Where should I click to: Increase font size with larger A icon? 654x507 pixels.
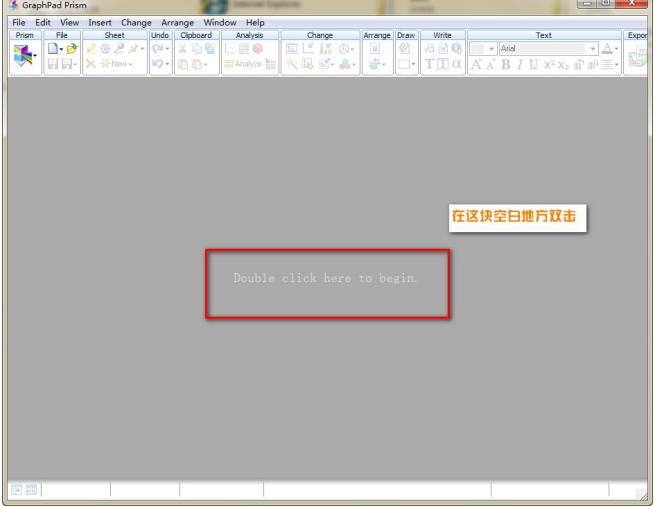click(x=476, y=64)
